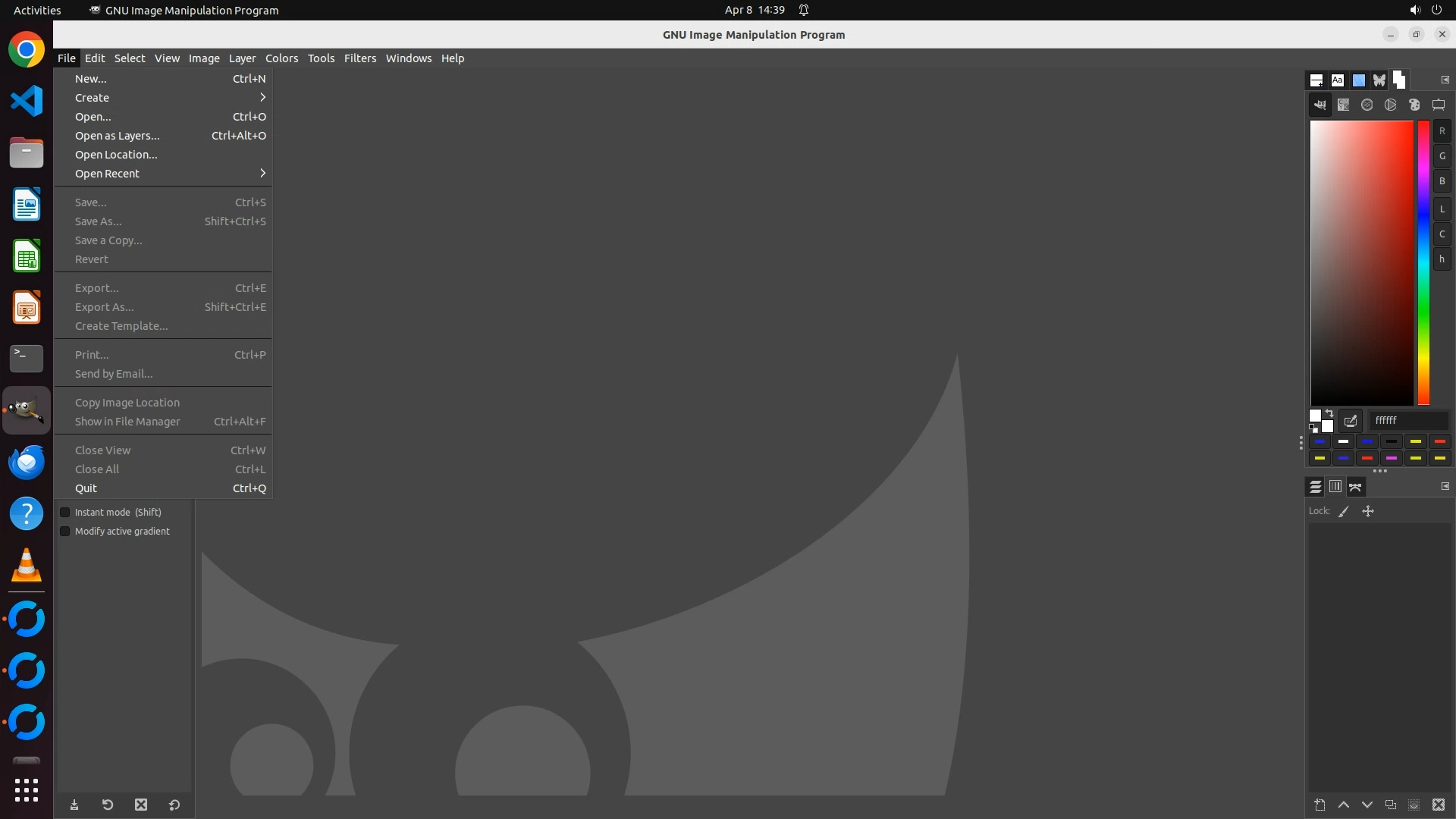Image resolution: width=1456 pixels, height=819 pixels.
Task: Toggle lock pixels brush icon
Action: coord(1344,512)
